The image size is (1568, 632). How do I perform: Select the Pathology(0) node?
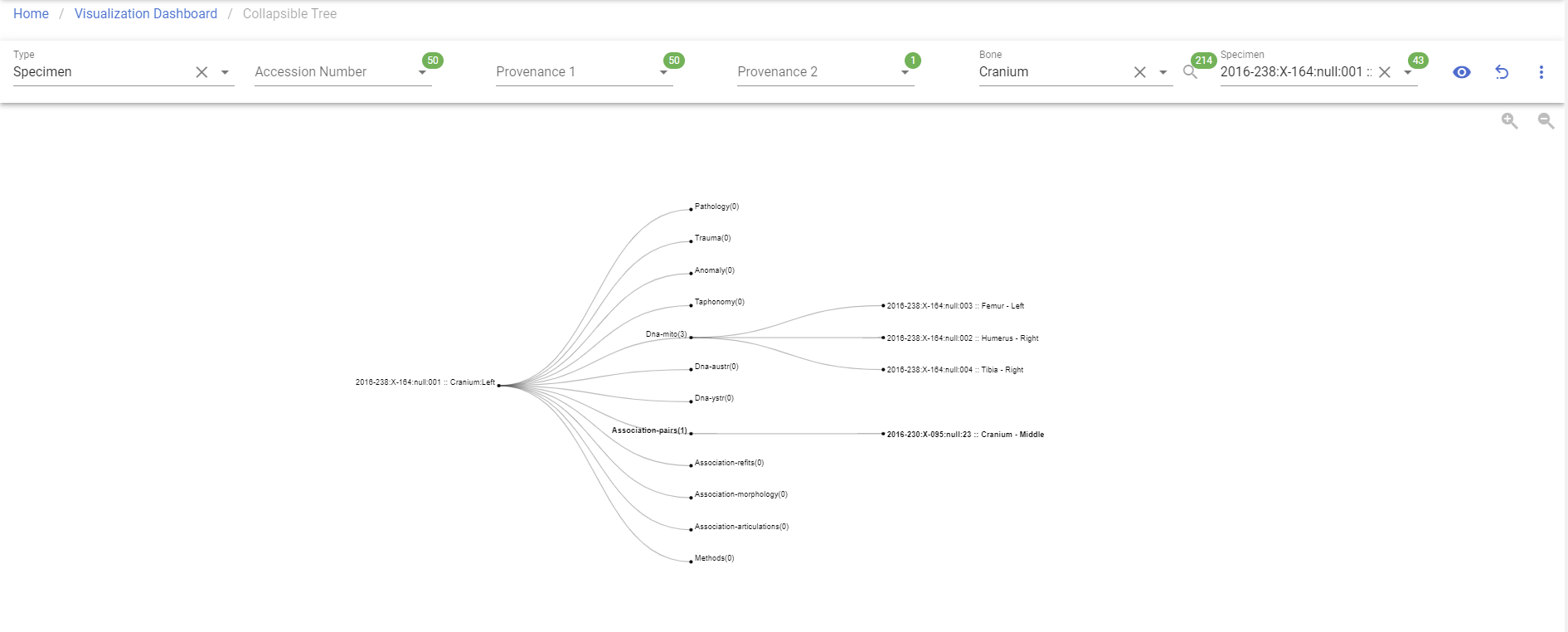click(716, 207)
